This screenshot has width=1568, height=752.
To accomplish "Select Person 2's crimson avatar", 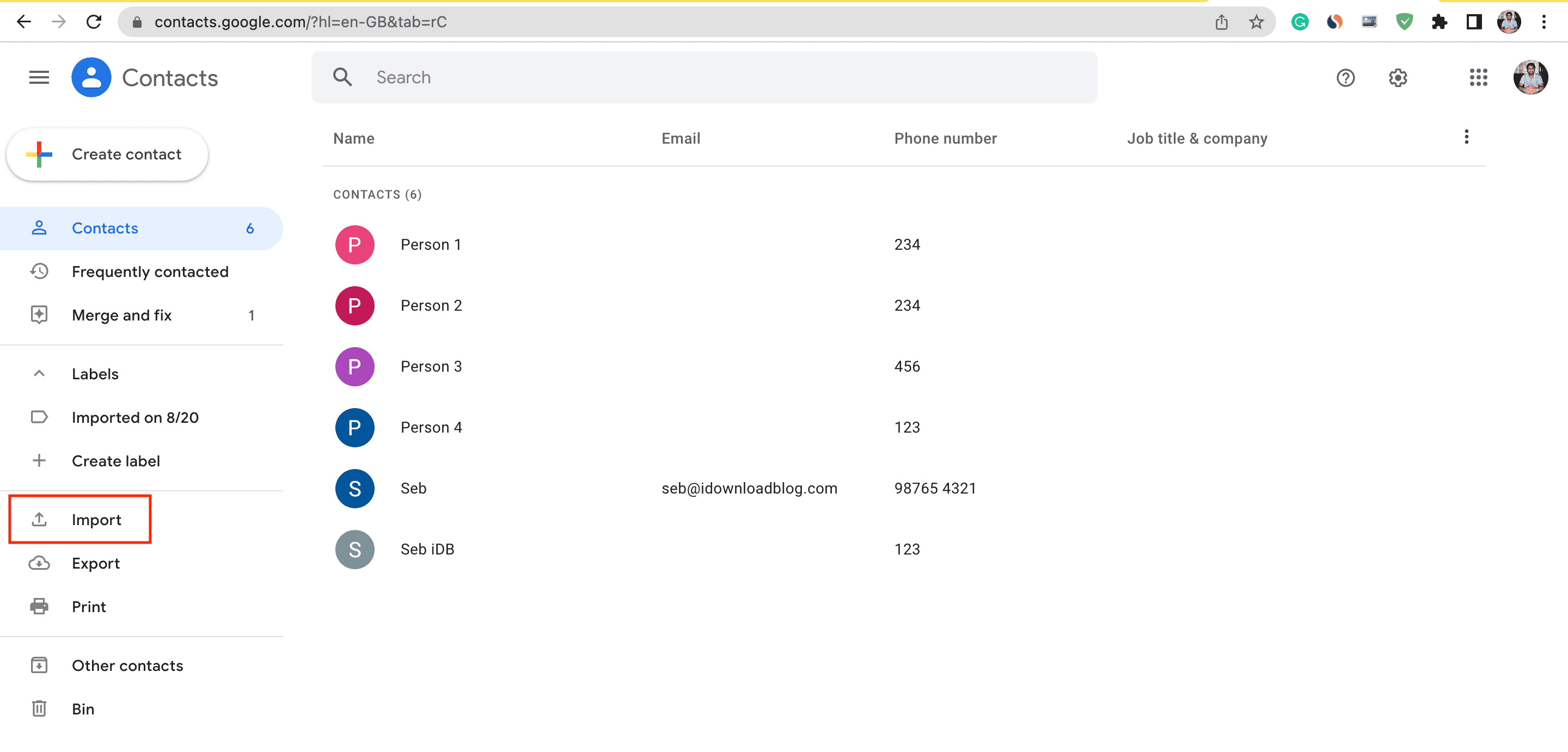I will 355,305.
